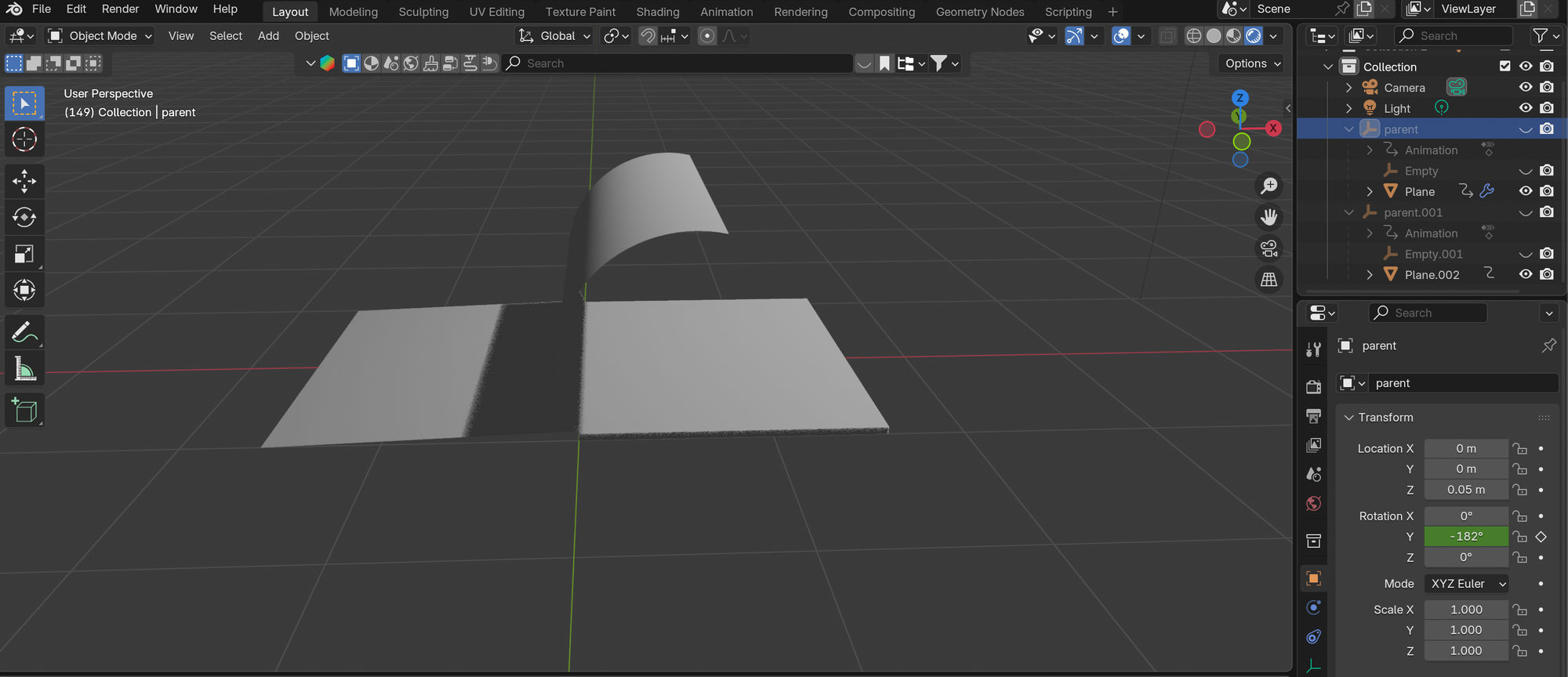The height and width of the screenshot is (677, 1568).
Task: Select the Rotate tool
Action: (24, 217)
